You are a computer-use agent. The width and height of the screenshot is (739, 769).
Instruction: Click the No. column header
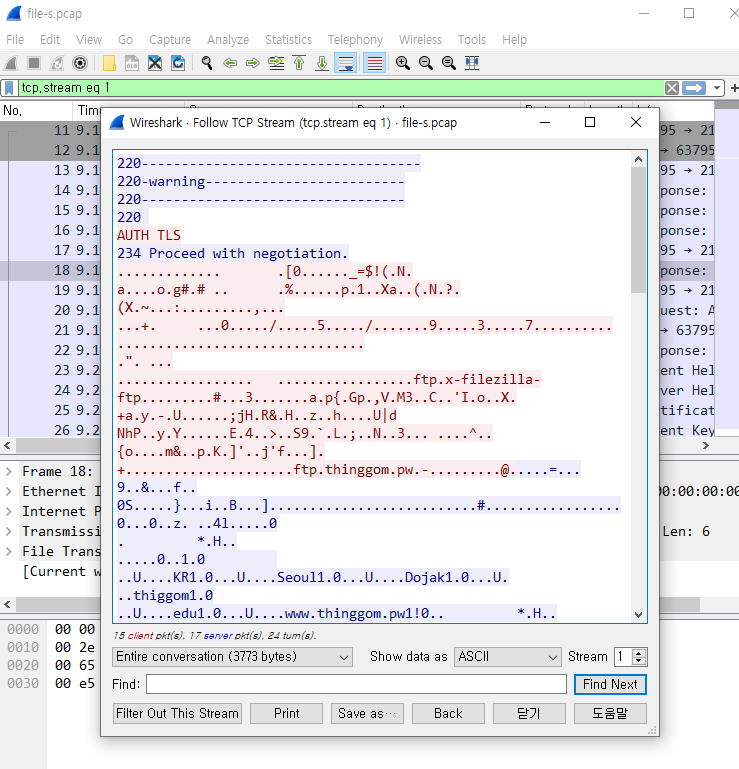pos(37,110)
